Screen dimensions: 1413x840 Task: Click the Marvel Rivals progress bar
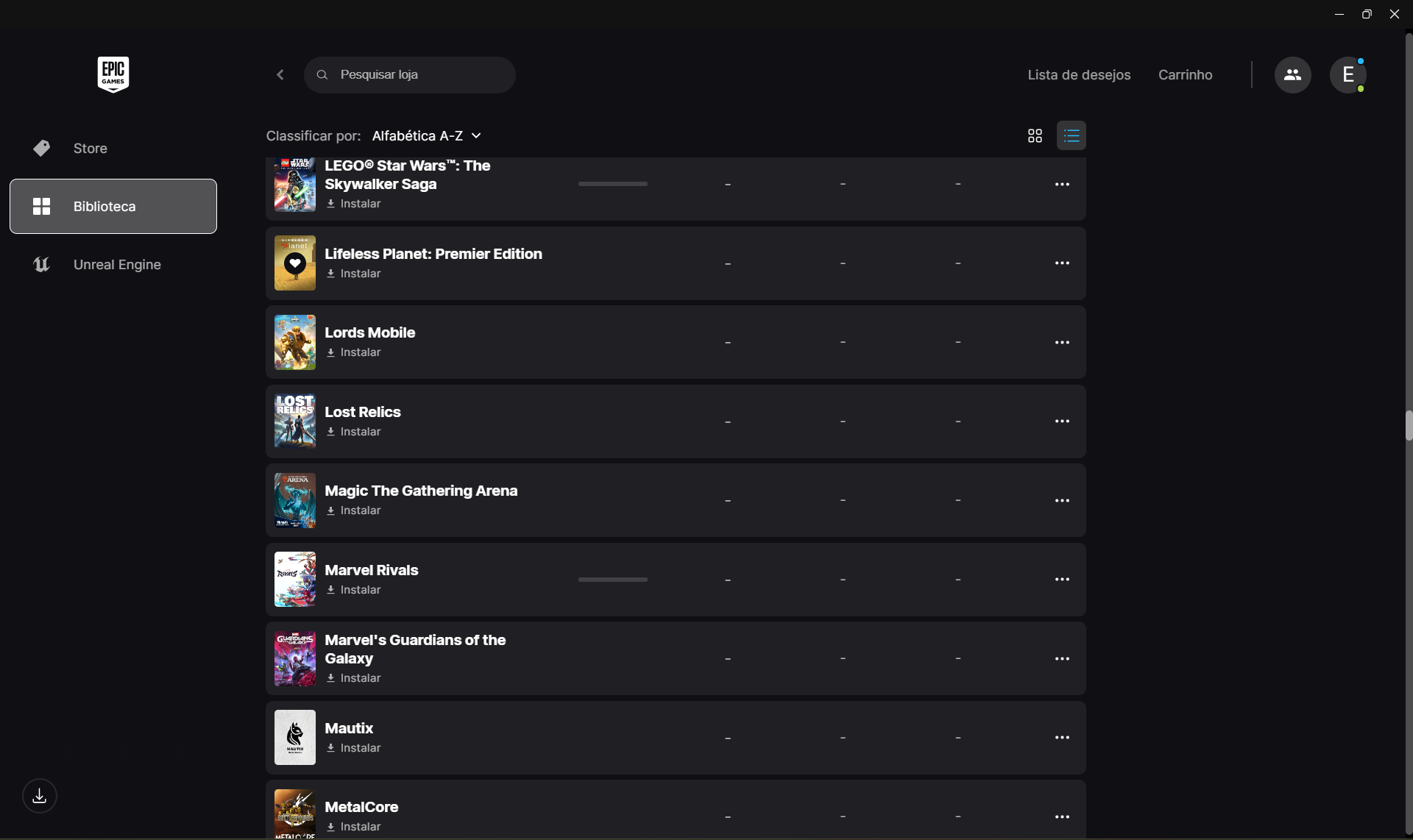click(612, 580)
